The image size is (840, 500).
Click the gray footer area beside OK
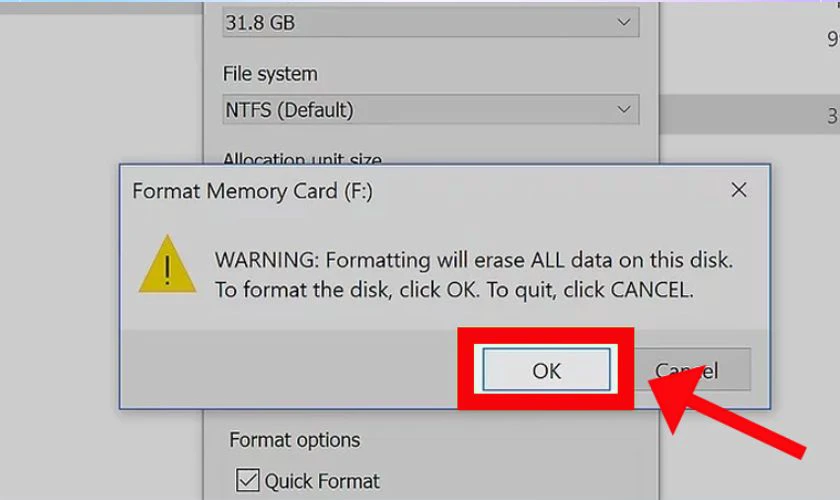tap(289, 369)
